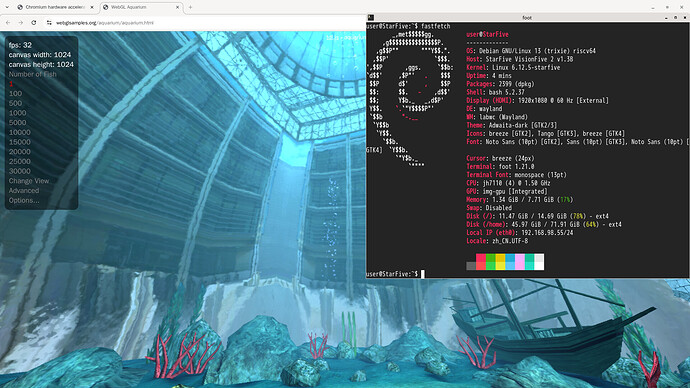The image size is (690, 388).
Task: Switch to the Chromium hardware acceleration tab
Action: click(55, 7)
